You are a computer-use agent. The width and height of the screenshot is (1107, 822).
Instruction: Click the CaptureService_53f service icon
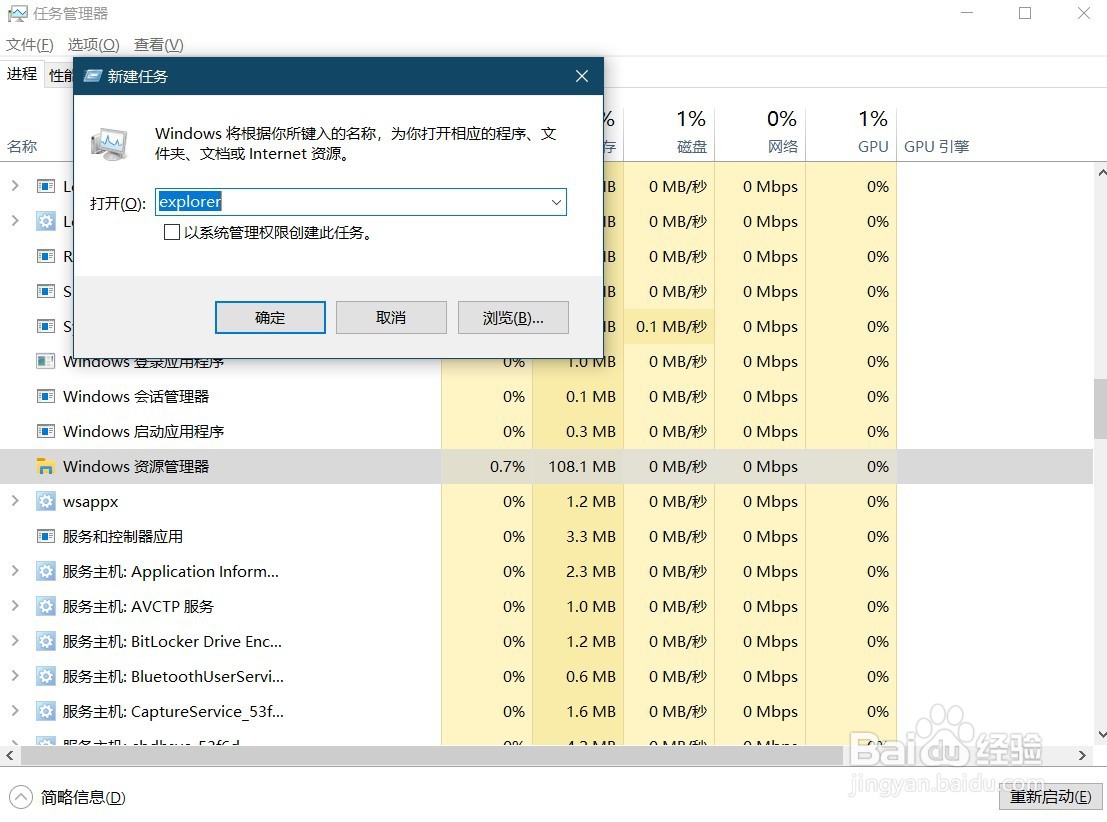[x=46, y=711]
